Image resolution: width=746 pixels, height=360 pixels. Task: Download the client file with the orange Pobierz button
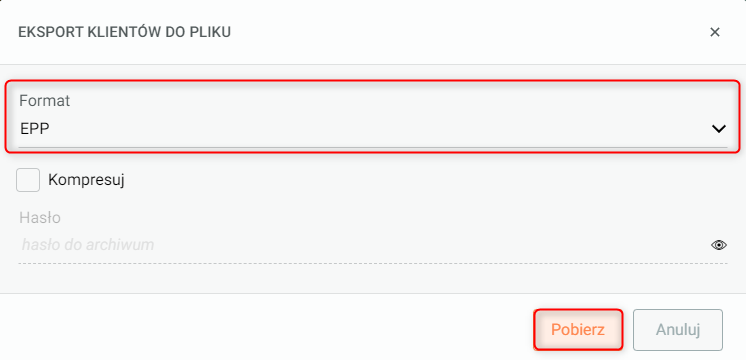[x=578, y=330]
